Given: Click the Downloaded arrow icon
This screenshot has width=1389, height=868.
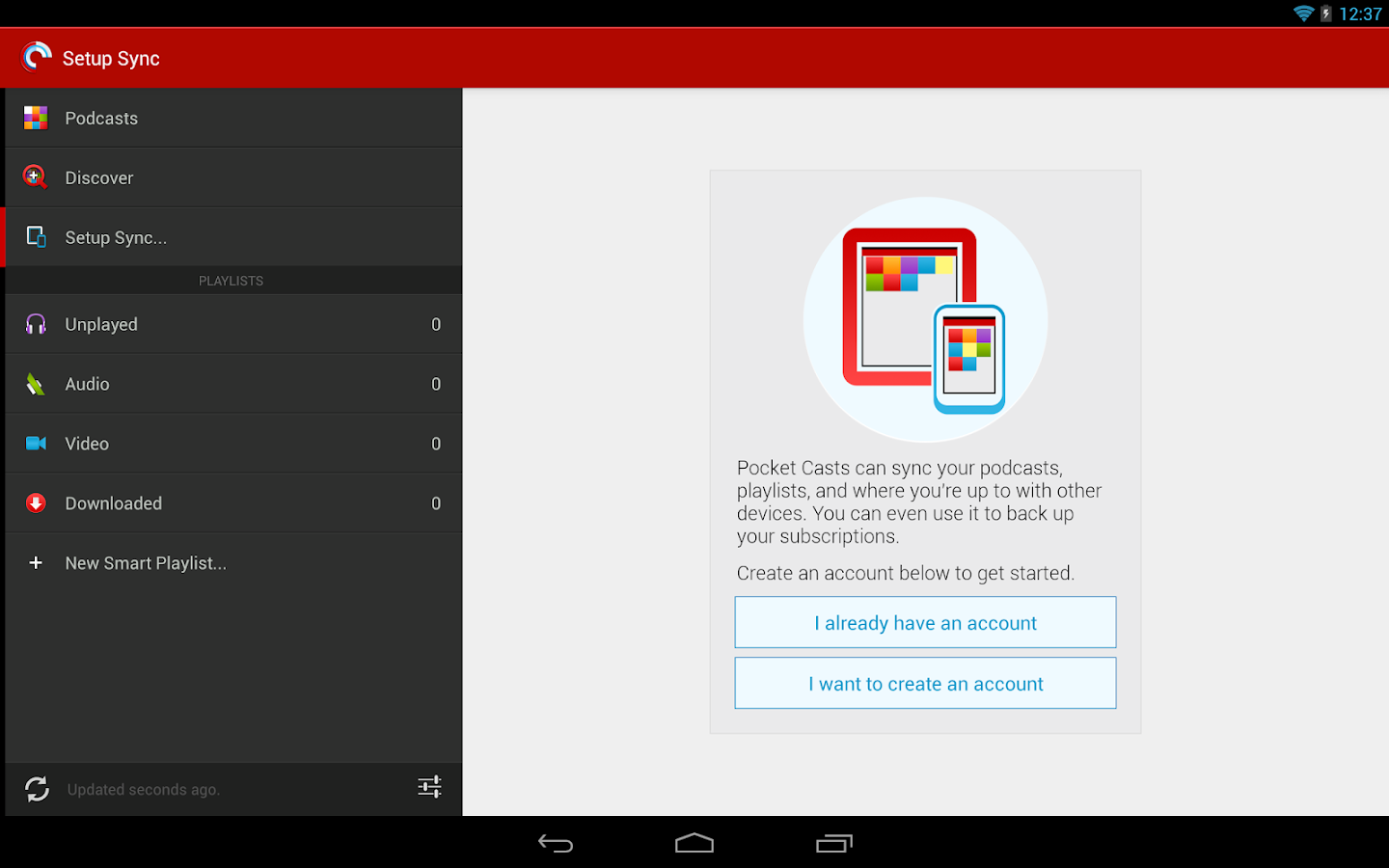Looking at the screenshot, I should [36, 502].
